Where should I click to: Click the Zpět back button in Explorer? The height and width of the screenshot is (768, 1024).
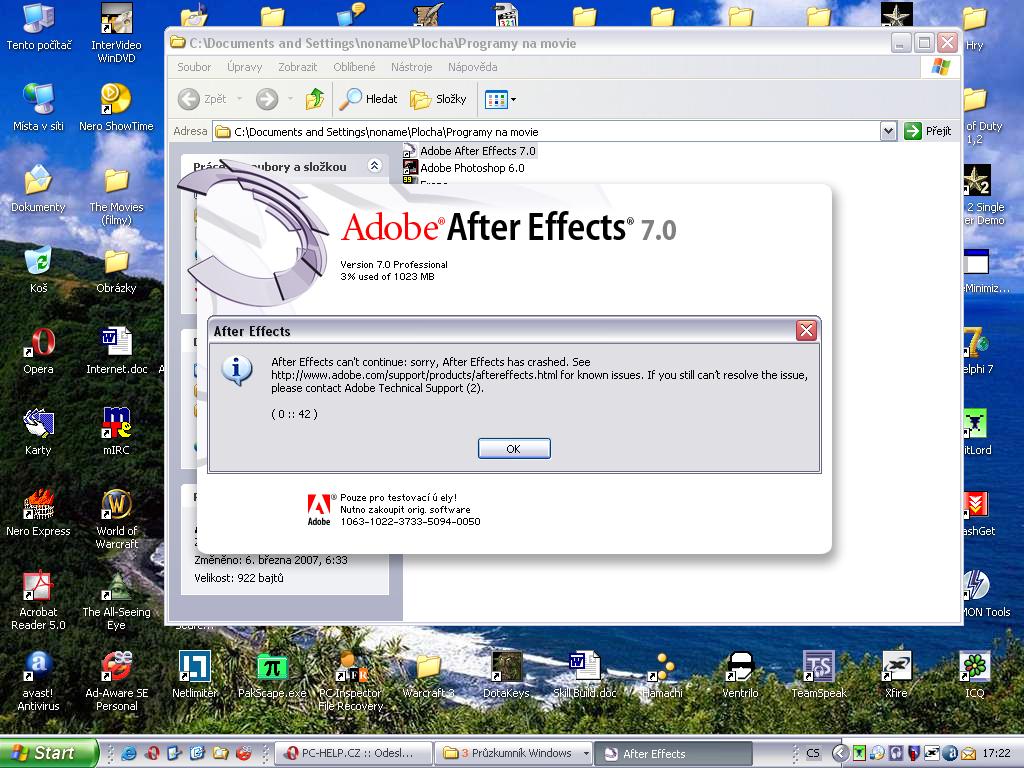202,99
